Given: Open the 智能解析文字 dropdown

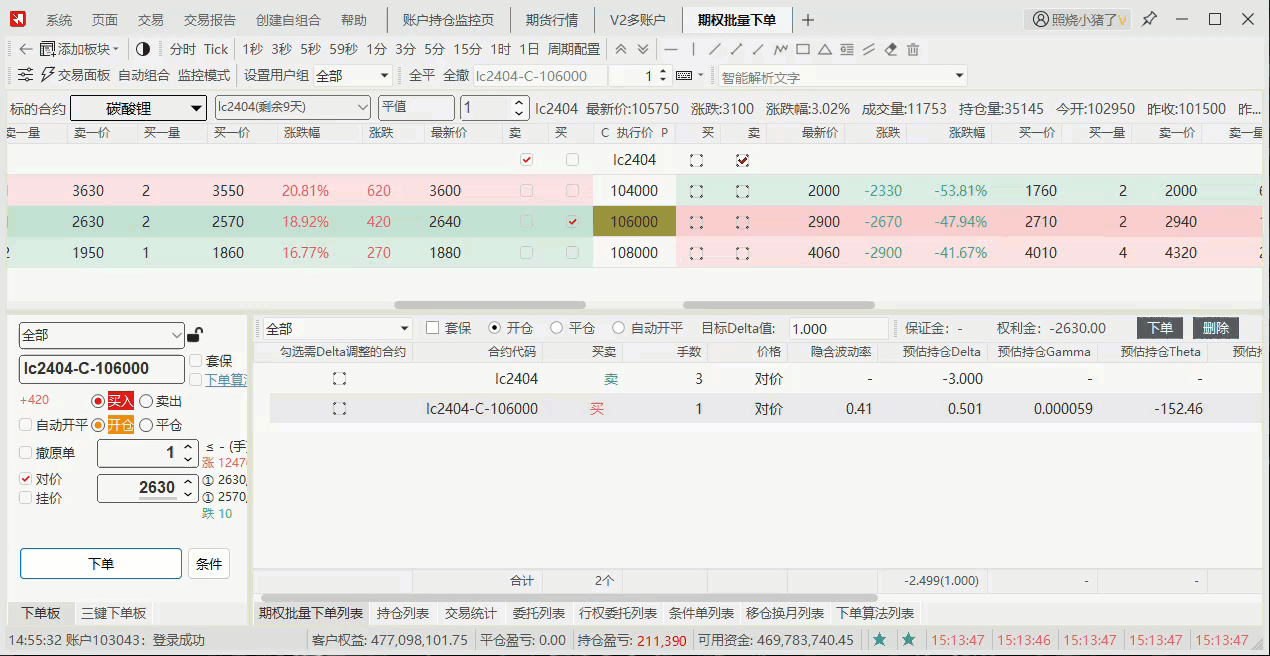Looking at the screenshot, I should click(958, 74).
